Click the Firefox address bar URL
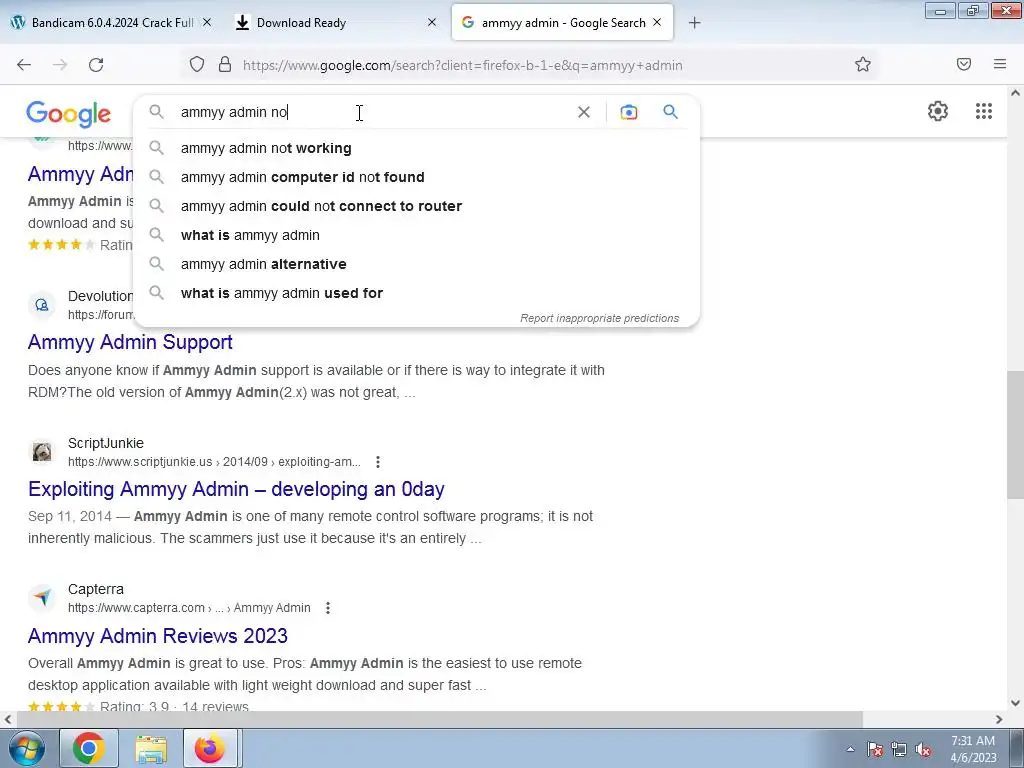 [x=462, y=65]
